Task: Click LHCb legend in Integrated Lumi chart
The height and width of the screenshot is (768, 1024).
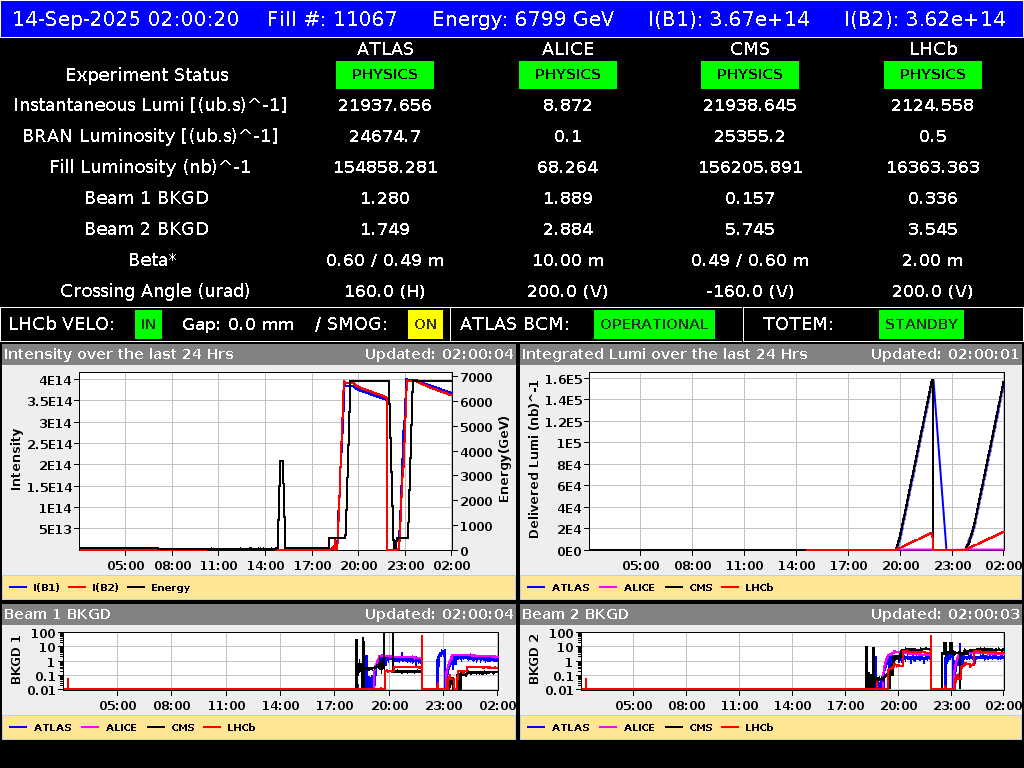Action: [x=748, y=587]
